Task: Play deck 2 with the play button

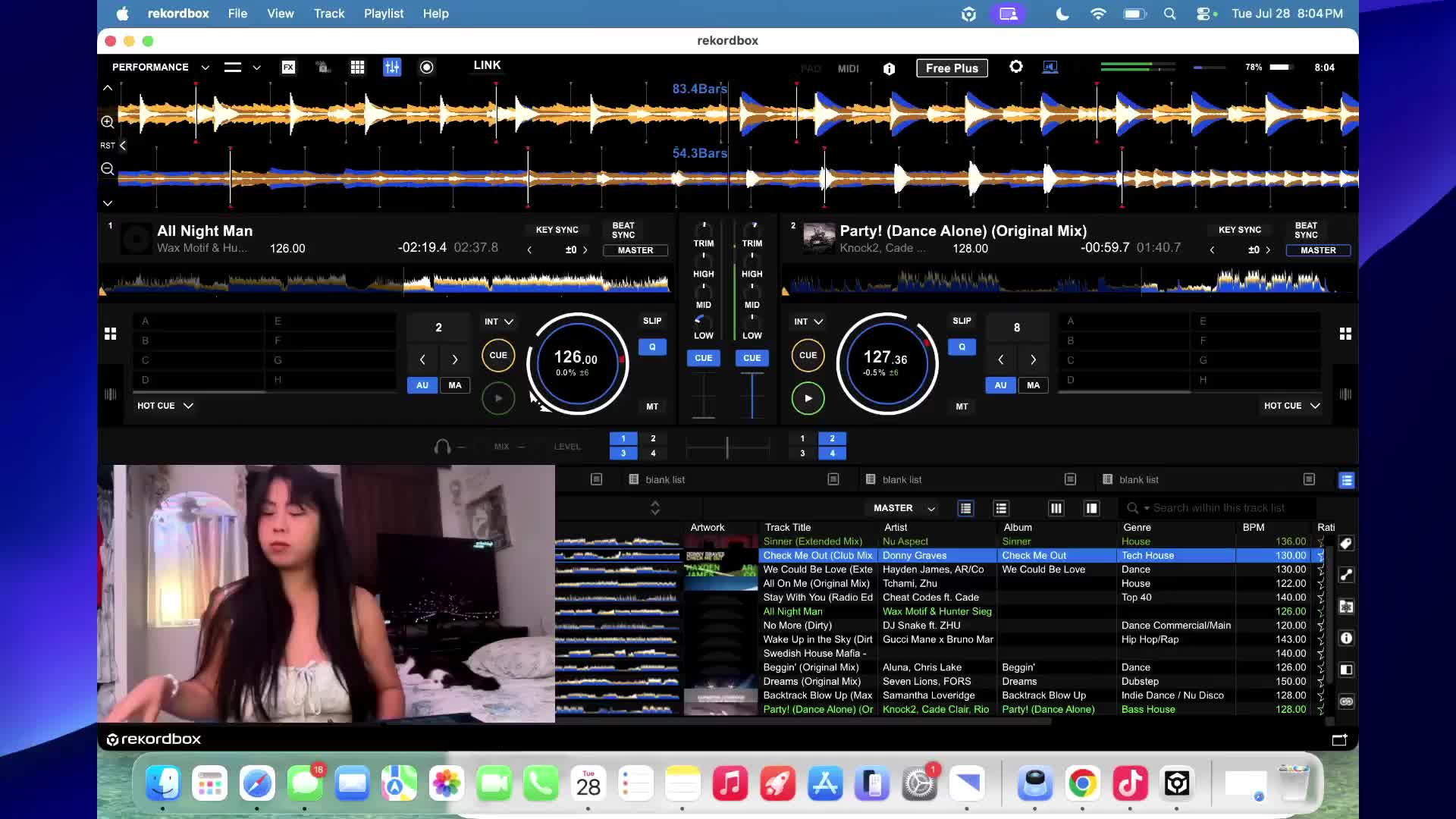Action: (x=808, y=398)
